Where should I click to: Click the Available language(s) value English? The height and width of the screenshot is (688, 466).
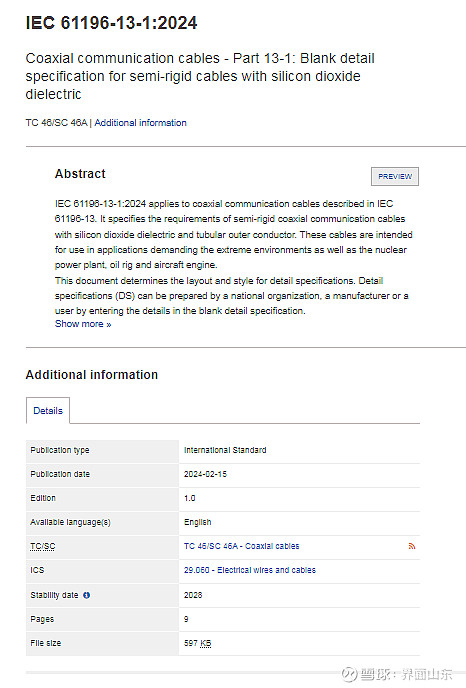pos(197,522)
